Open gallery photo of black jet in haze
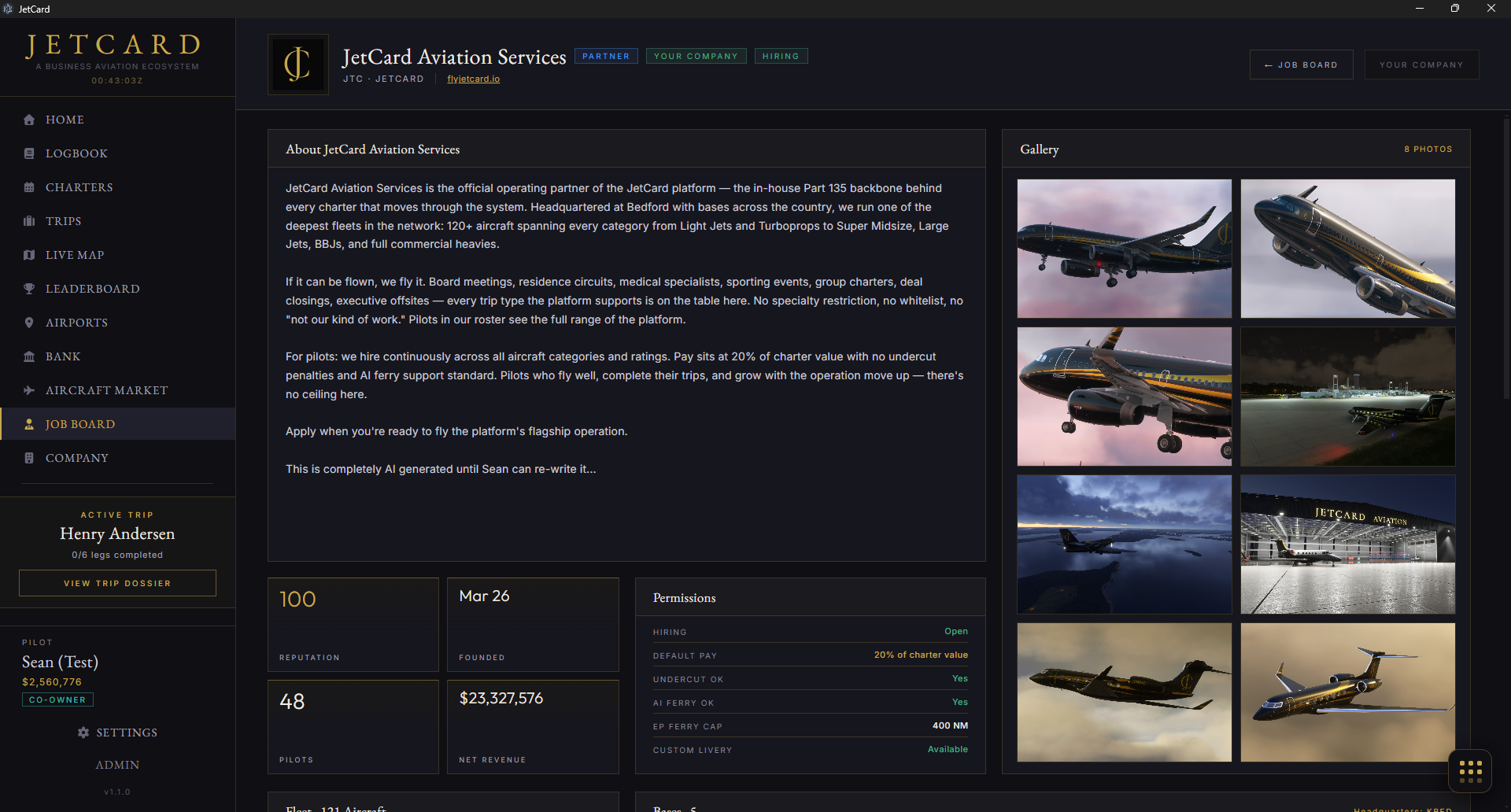 (1124, 692)
